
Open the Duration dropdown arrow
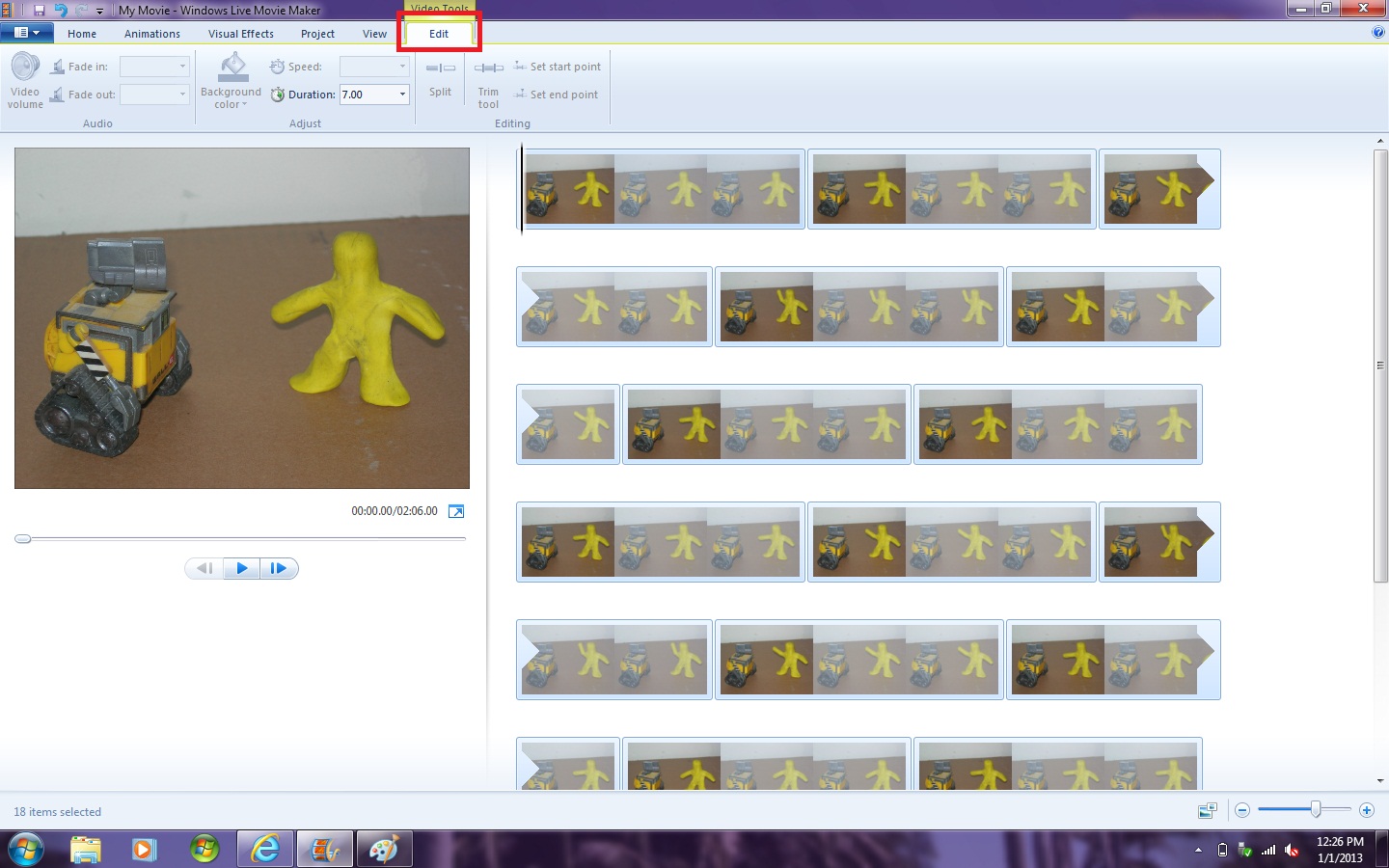pos(402,95)
